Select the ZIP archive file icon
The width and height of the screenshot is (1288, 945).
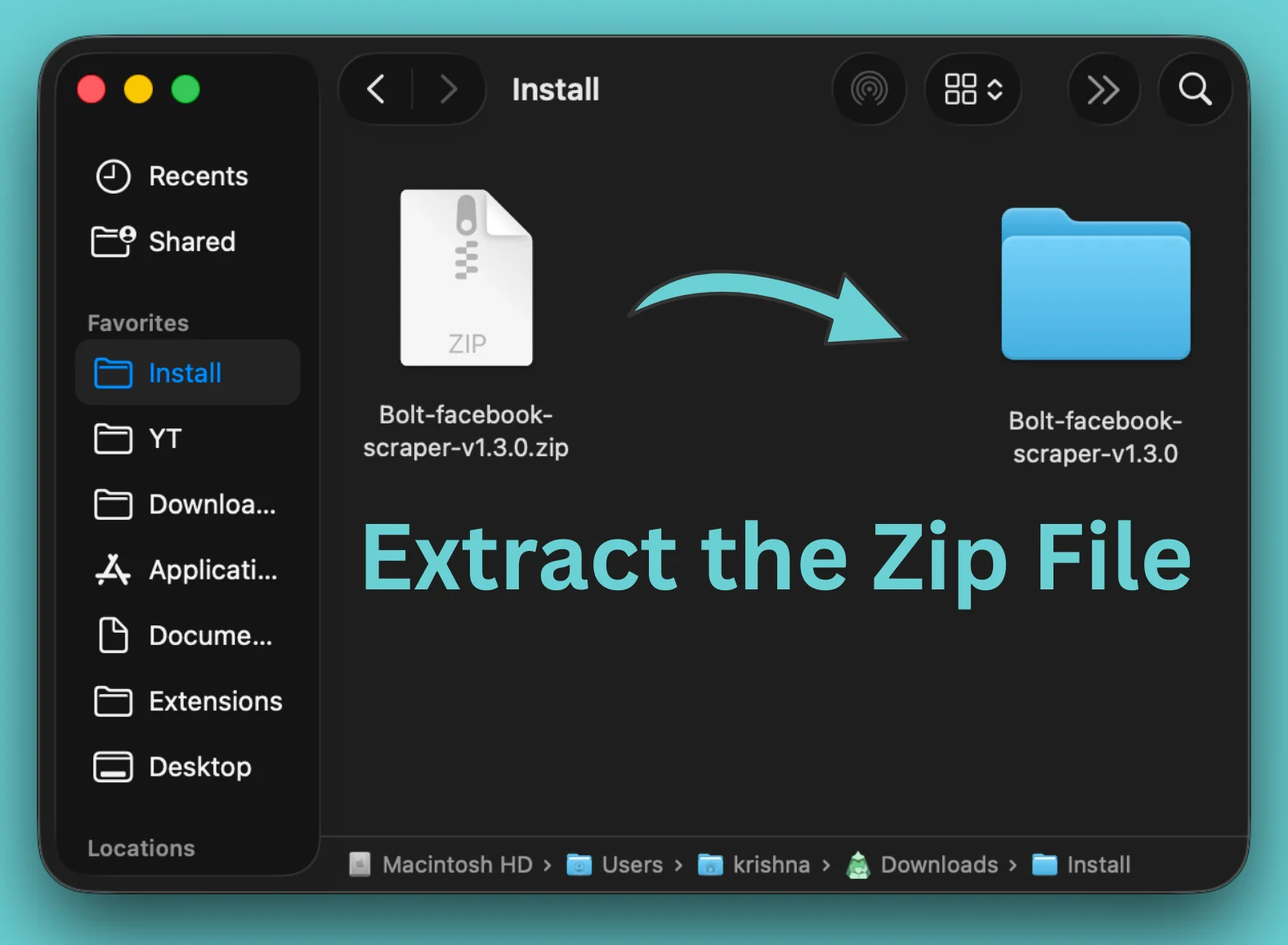pos(466,278)
